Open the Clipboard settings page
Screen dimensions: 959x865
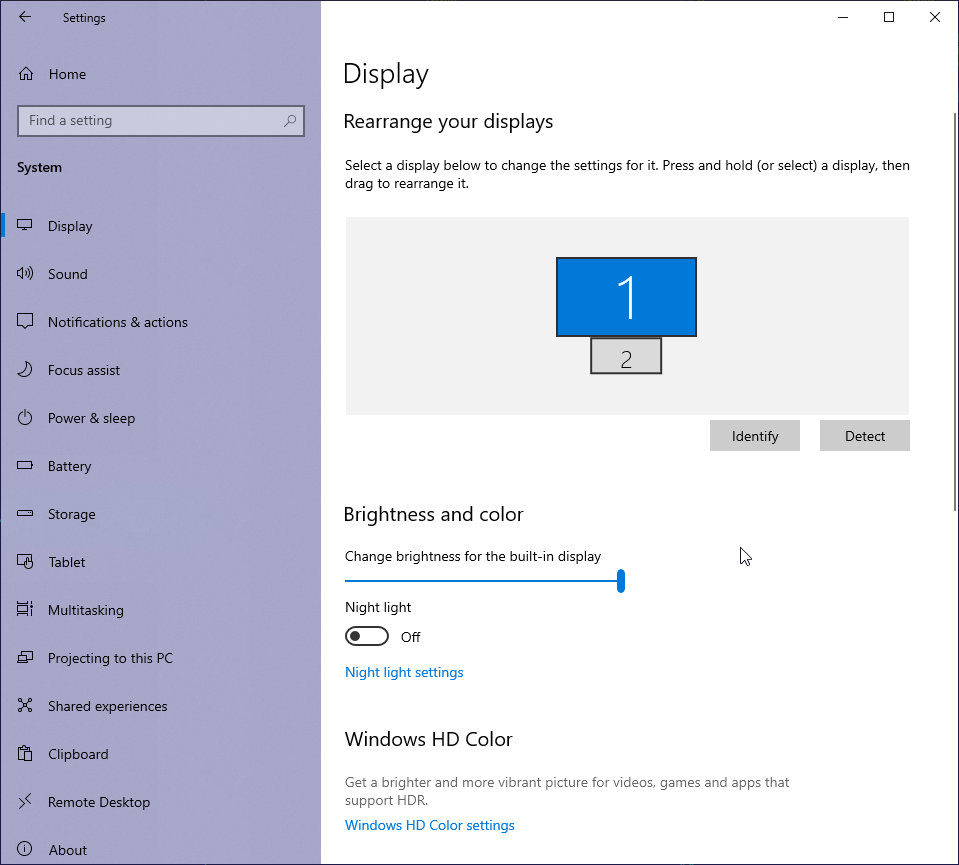click(x=160, y=754)
